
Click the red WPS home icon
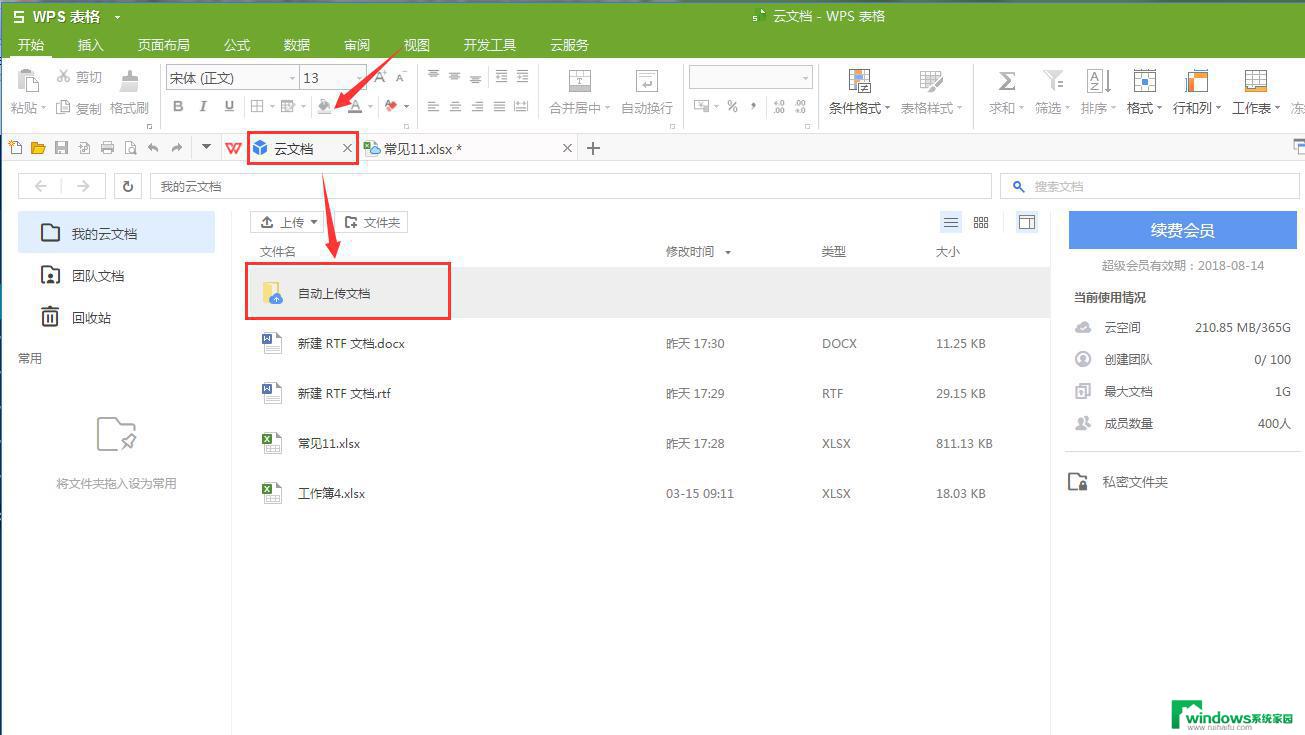coord(234,148)
